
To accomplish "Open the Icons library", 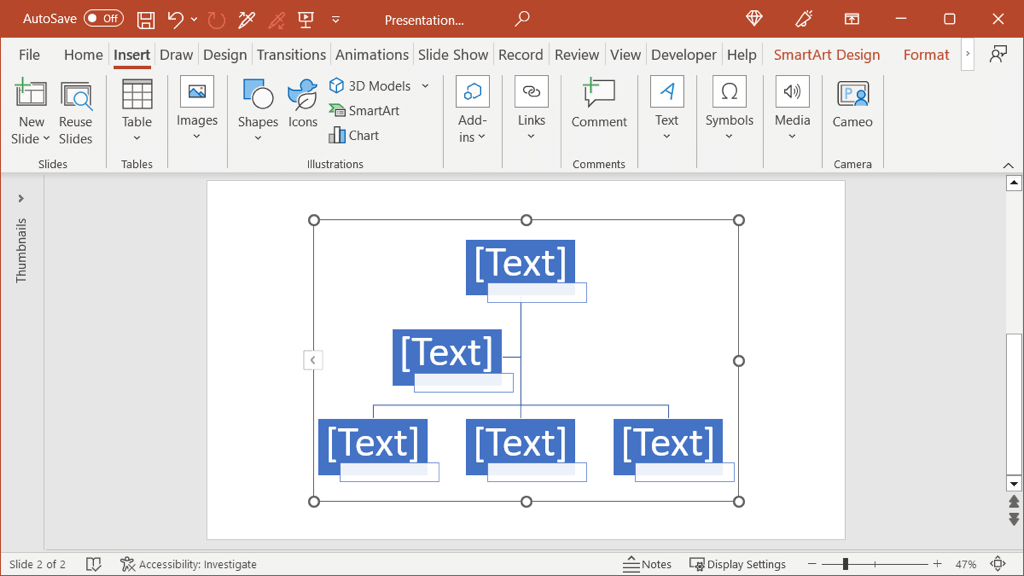I will coord(302,105).
